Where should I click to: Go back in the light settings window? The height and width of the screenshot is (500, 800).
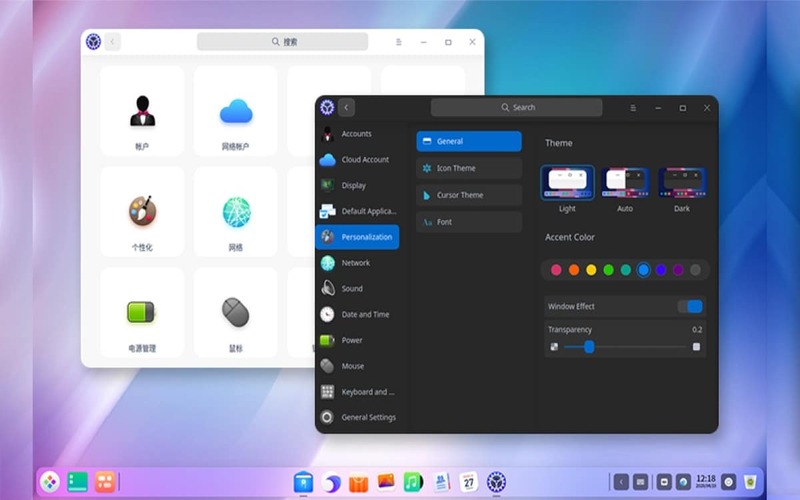112,41
